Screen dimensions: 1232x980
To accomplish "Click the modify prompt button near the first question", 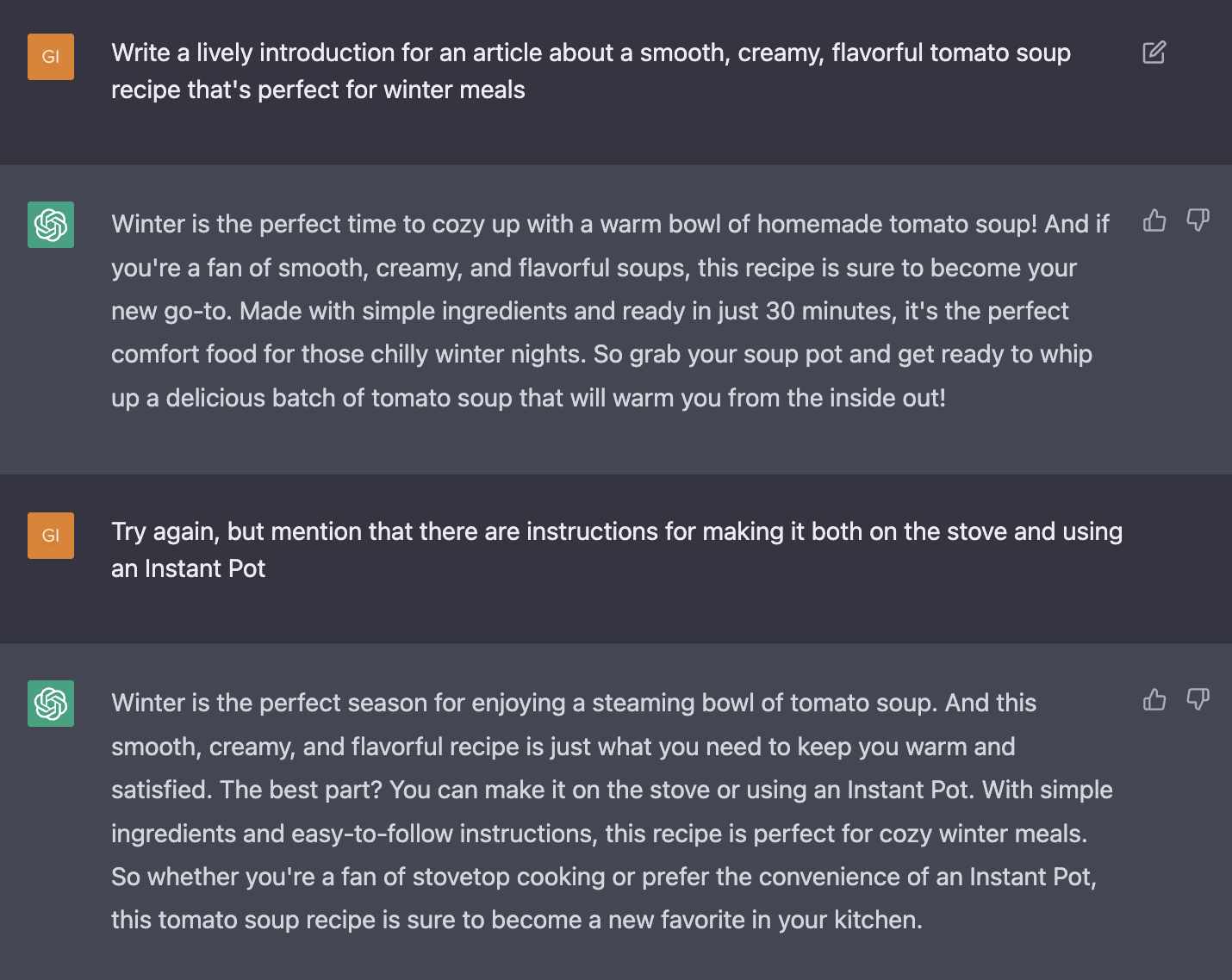I will coord(1154,53).
